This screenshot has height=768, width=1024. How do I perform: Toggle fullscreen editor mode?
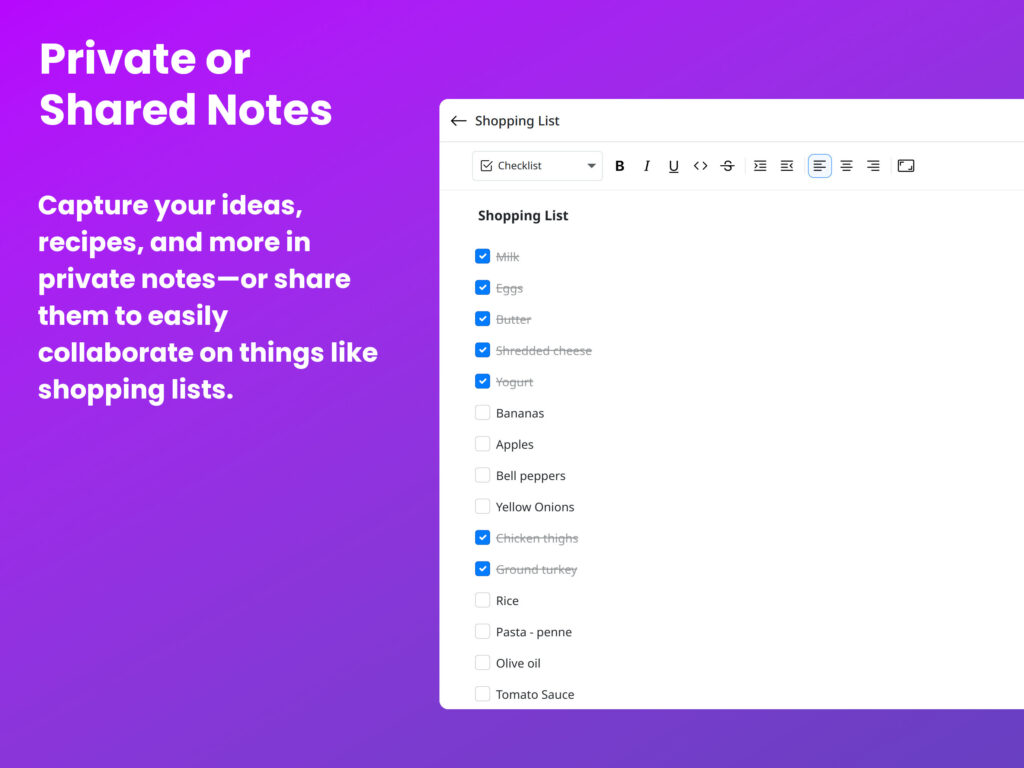(x=906, y=166)
